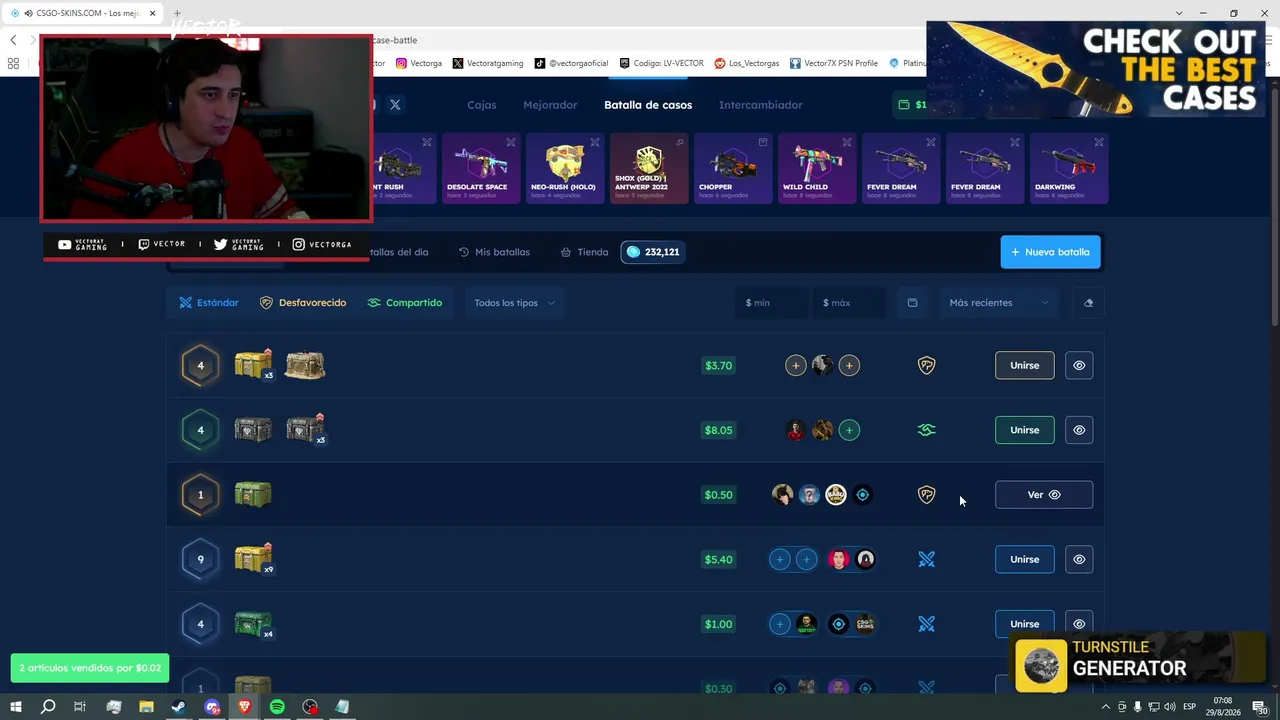
Task: Open the Neo-Rush (Holo) drop card
Action: coord(565,168)
